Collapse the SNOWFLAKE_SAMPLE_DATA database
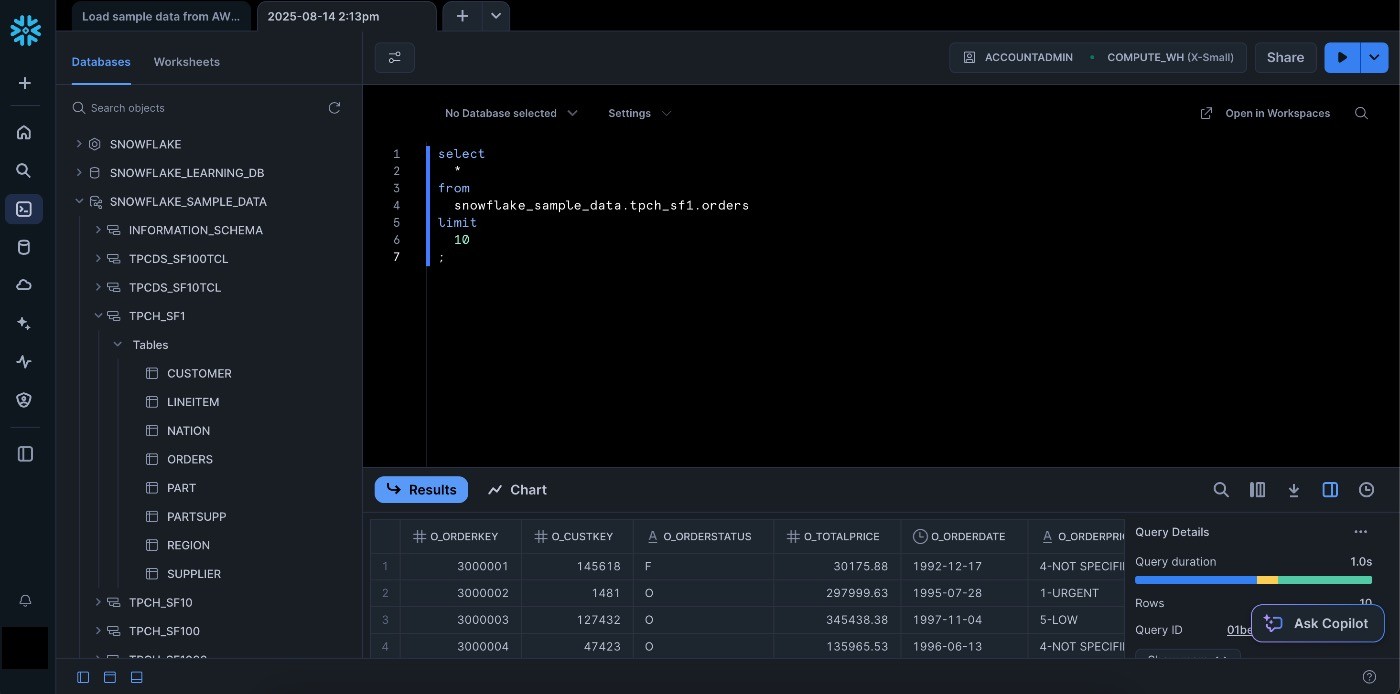Viewport: 1400px width, 694px height. pyautogui.click(x=79, y=201)
